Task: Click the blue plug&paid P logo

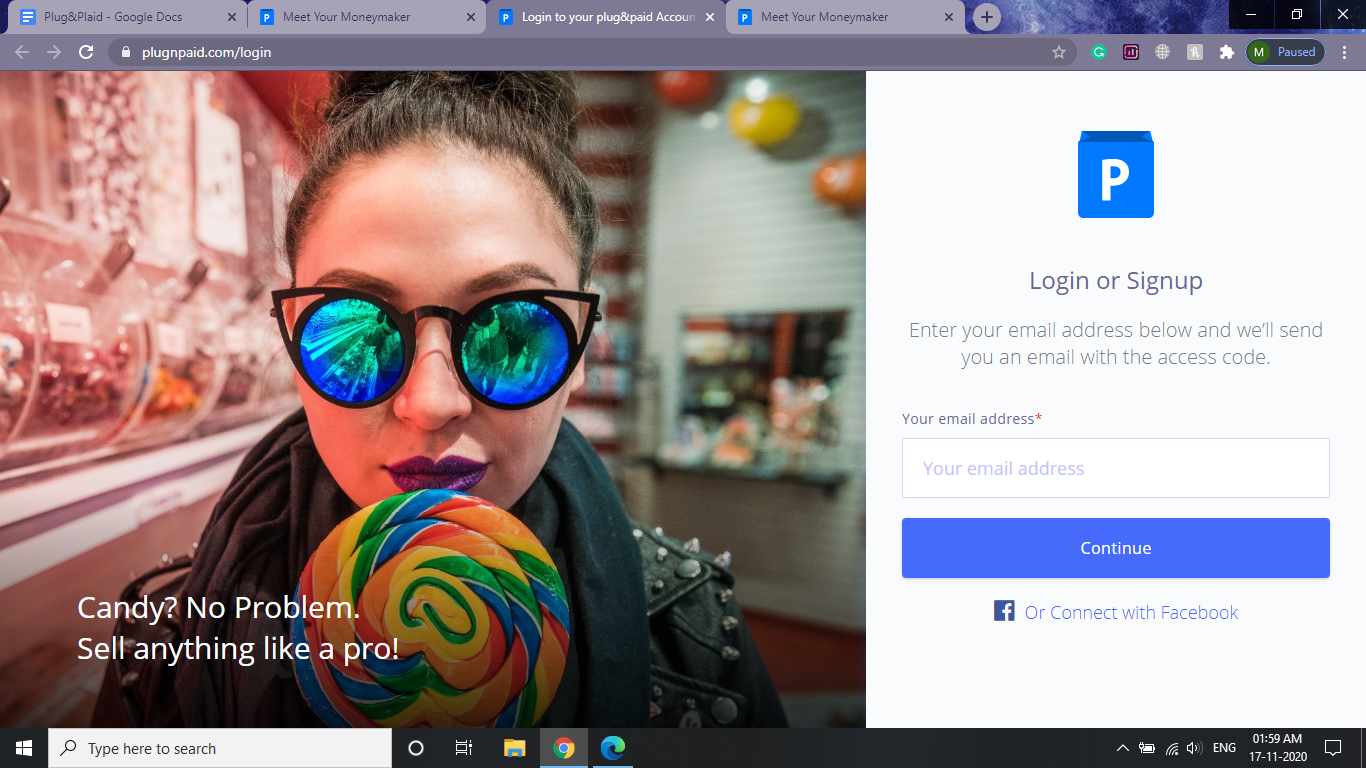Action: pos(1116,174)
